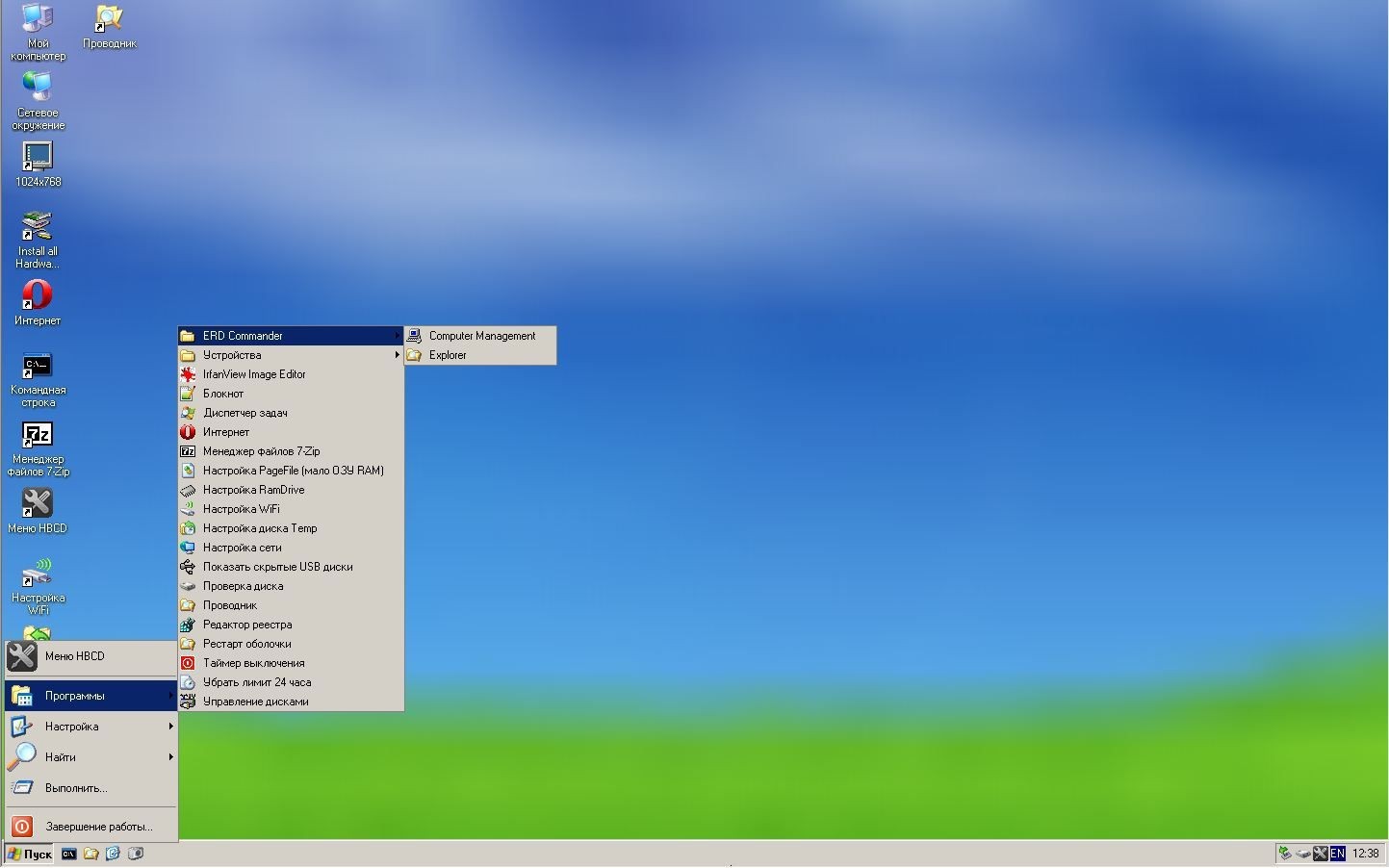Open Меню HBCD in the start menu
The width and height of the screenshot is (1389, 868).
point(91,656)
